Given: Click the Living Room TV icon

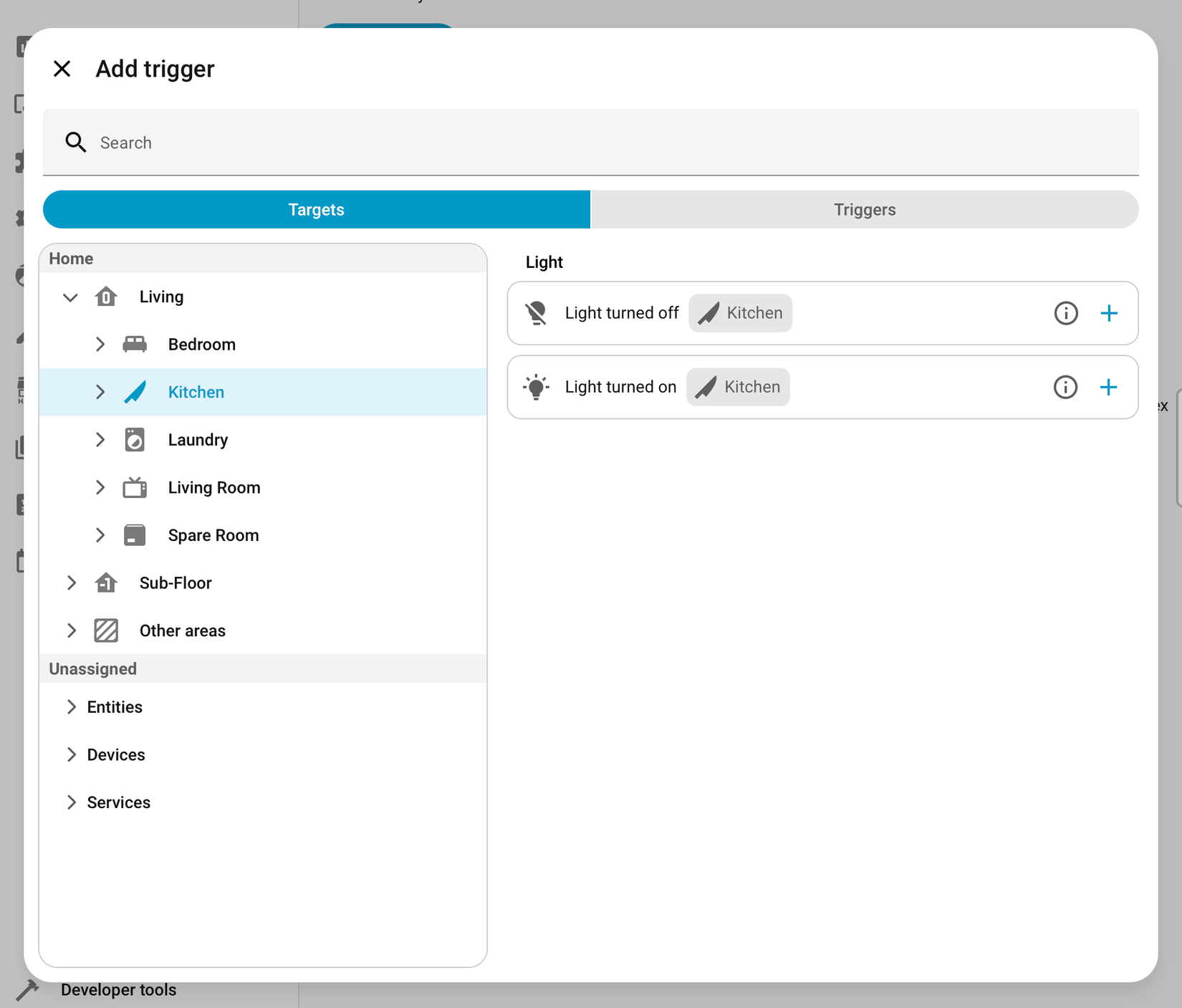Looking at the screenshot, I should (x=135, y=487).
